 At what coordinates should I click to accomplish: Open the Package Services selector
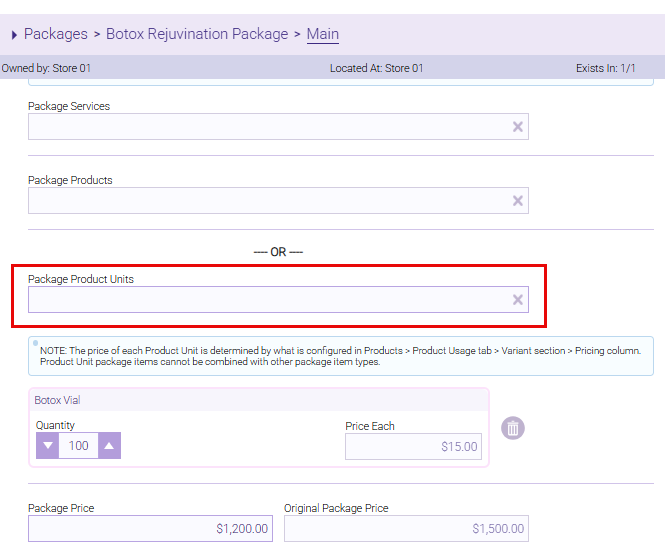(265, 127)
